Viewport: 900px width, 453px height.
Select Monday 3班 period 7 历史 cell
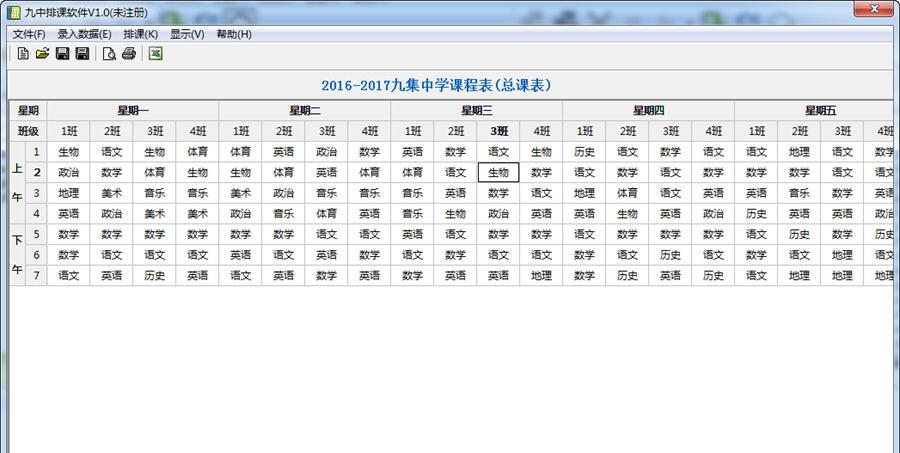coord(154,276)
